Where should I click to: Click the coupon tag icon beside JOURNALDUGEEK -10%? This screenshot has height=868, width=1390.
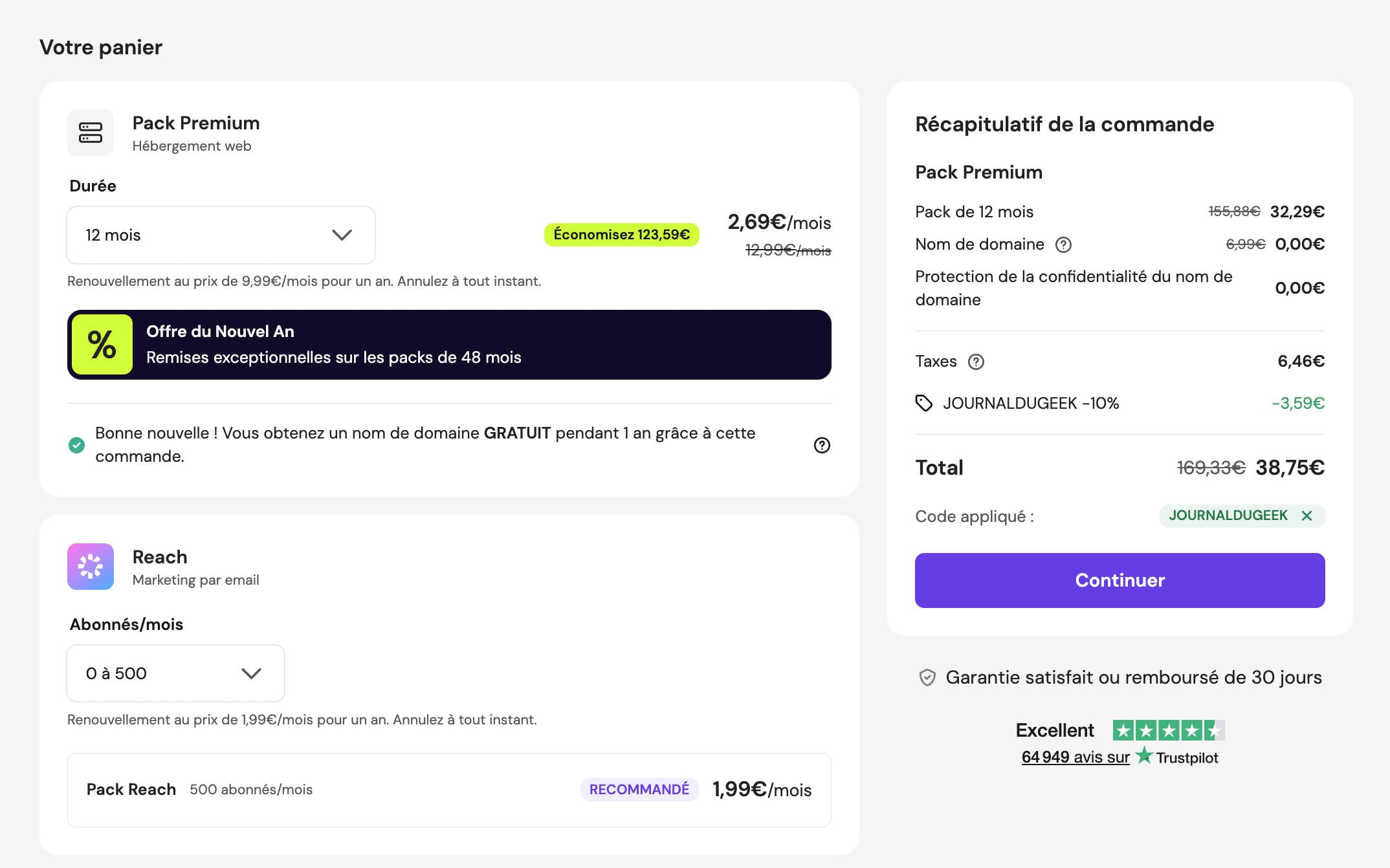924,404
